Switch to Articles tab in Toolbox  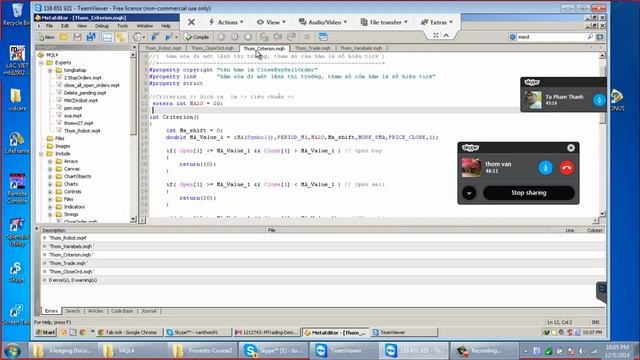pos(96,311)
